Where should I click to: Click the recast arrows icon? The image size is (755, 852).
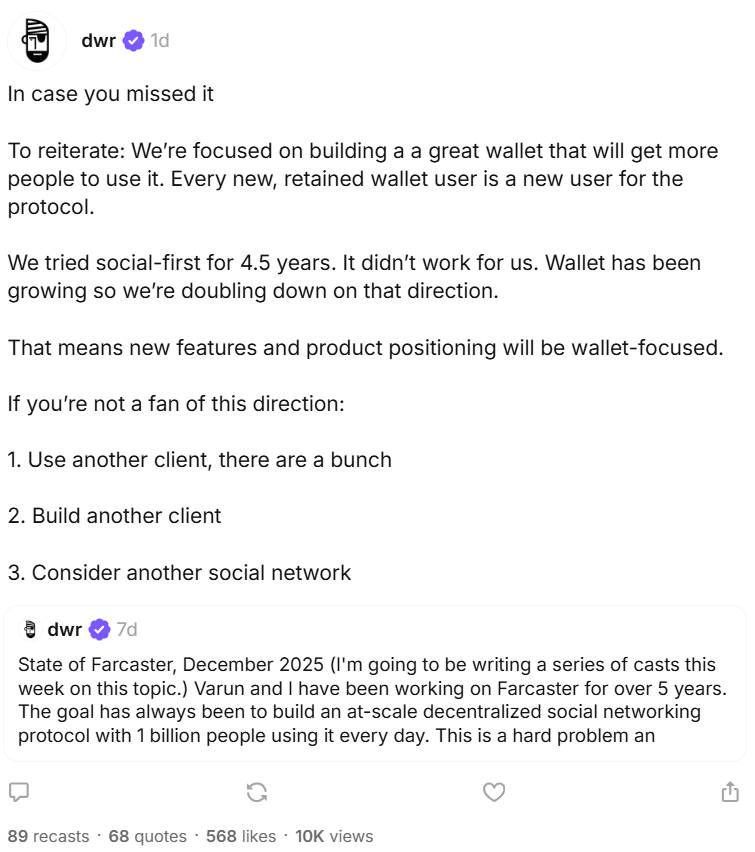[257, 792]
